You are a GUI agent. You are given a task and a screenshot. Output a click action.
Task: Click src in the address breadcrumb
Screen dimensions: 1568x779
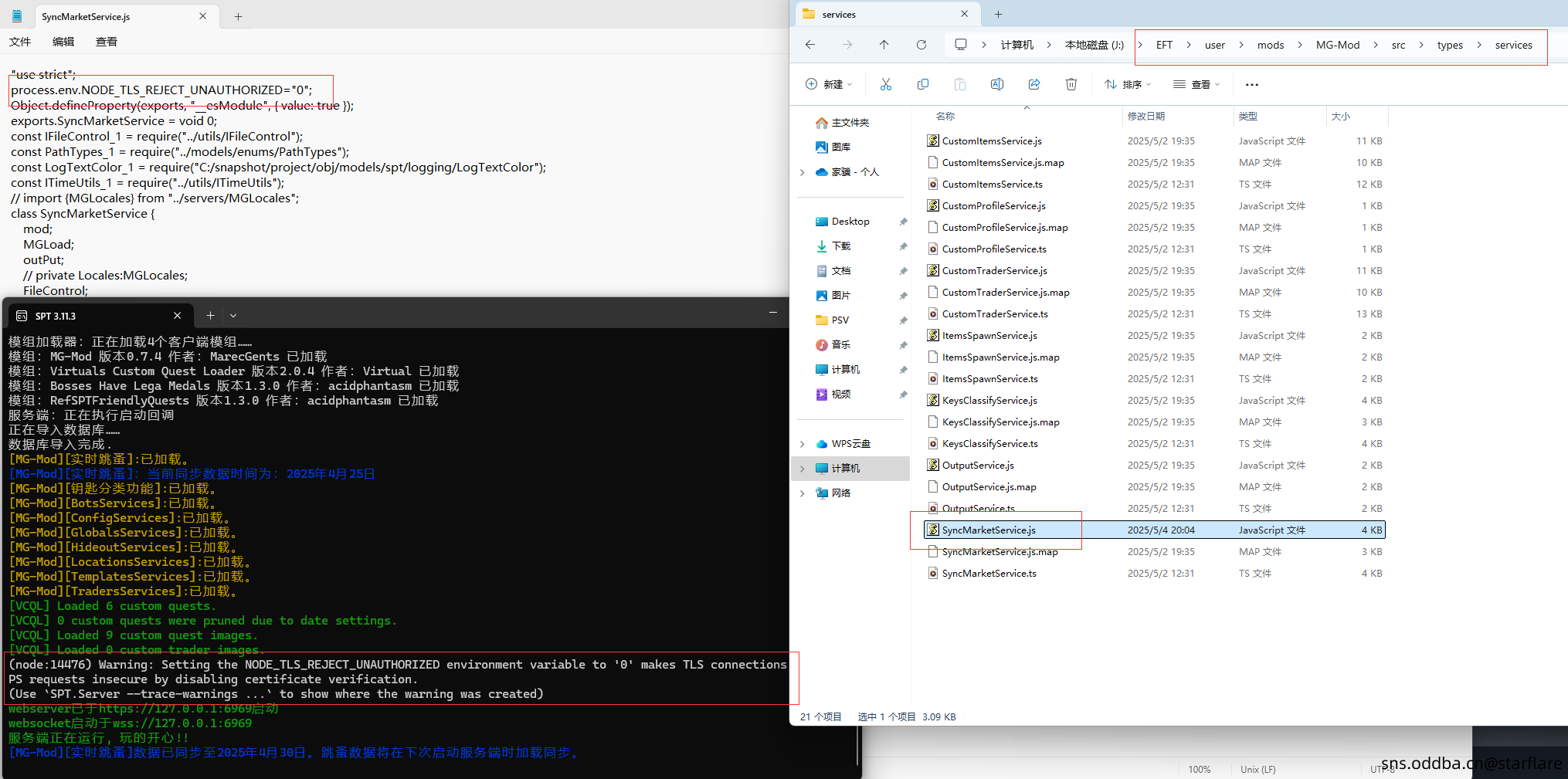pyautogui.click(x=1398, y=45)
